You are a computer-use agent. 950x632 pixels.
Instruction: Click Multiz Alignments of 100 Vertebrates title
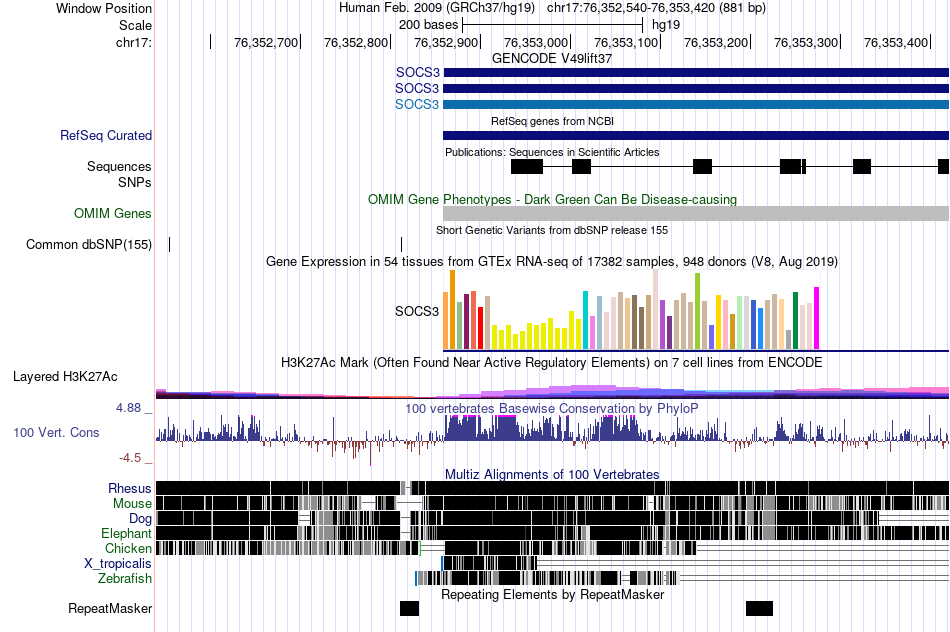(x=552, y=474)
